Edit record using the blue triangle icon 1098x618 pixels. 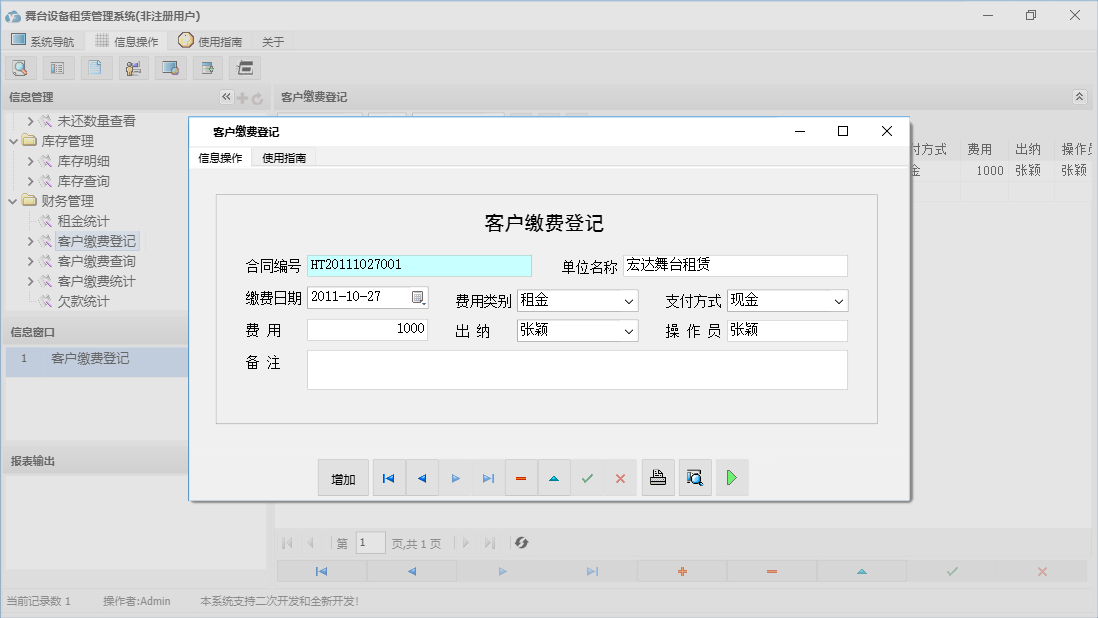tap(554, 477)
